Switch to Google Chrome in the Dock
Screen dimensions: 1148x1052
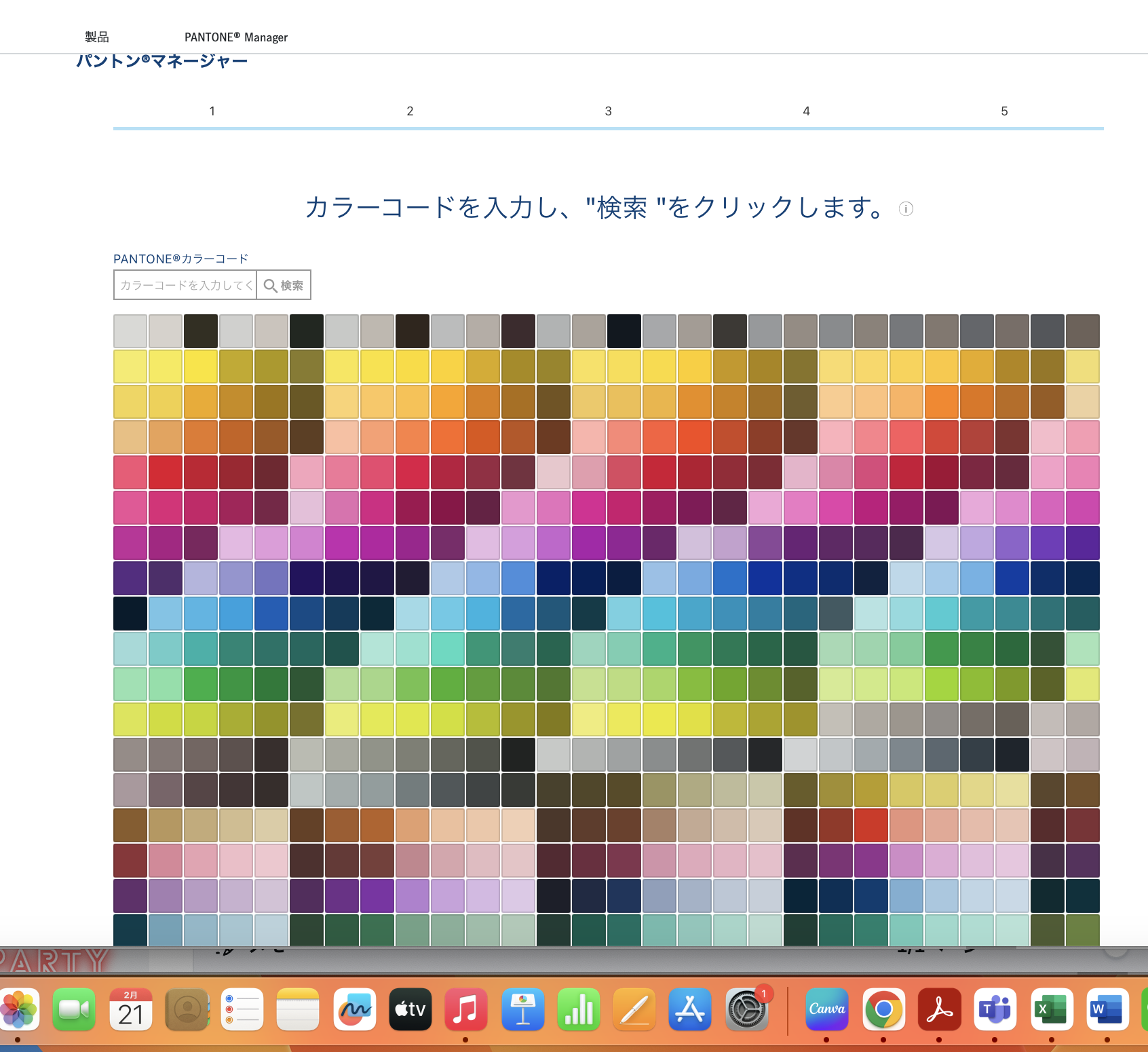pyautogui.click(x=884, y=1009)
